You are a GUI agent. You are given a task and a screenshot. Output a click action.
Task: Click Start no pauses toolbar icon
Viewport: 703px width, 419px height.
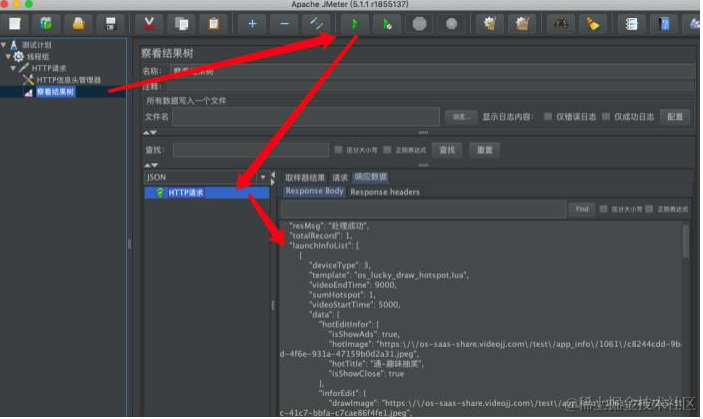point(387,23)
